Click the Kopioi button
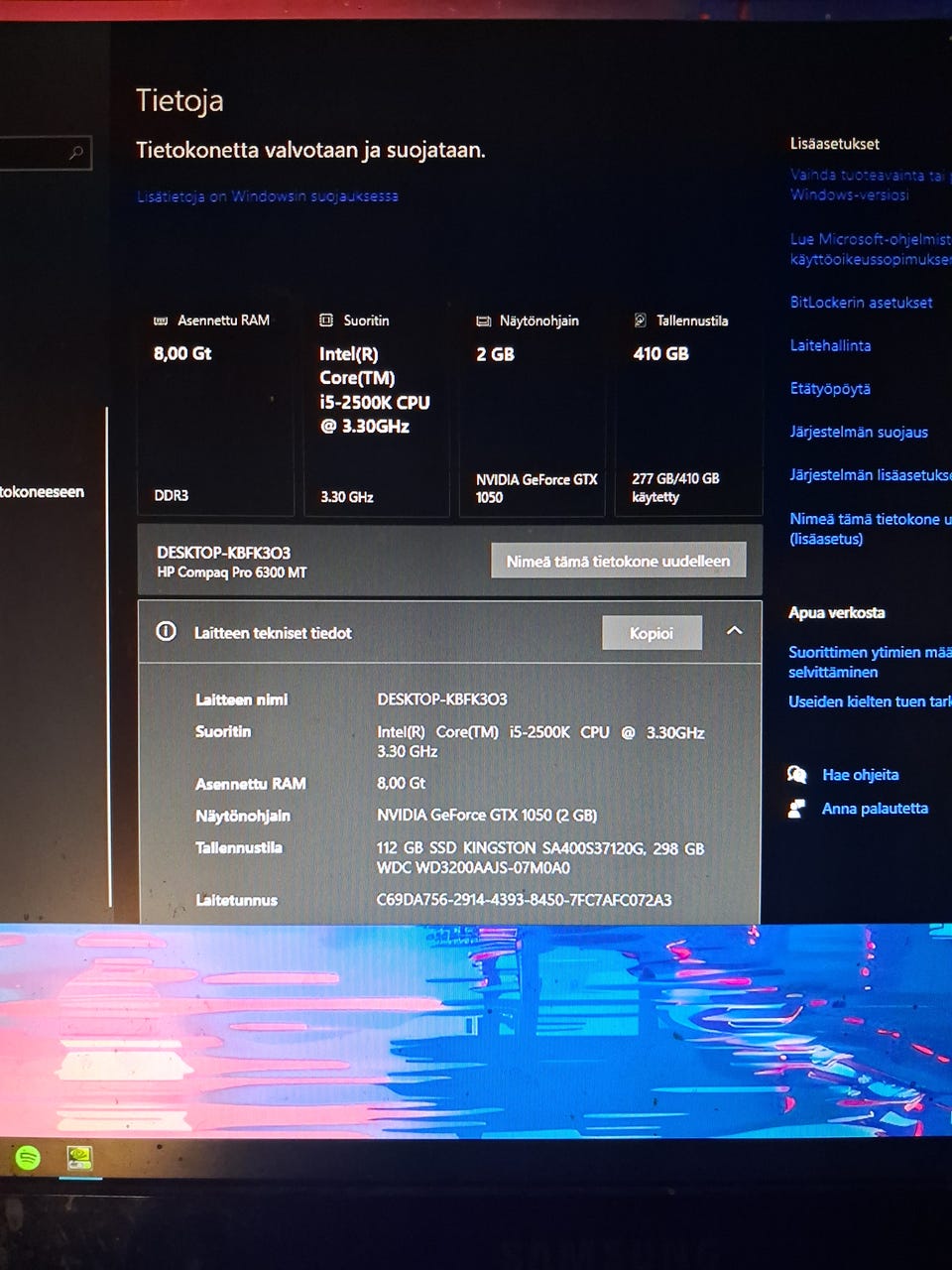Screen dimensions: 952x1270 [x=652, y=633]
